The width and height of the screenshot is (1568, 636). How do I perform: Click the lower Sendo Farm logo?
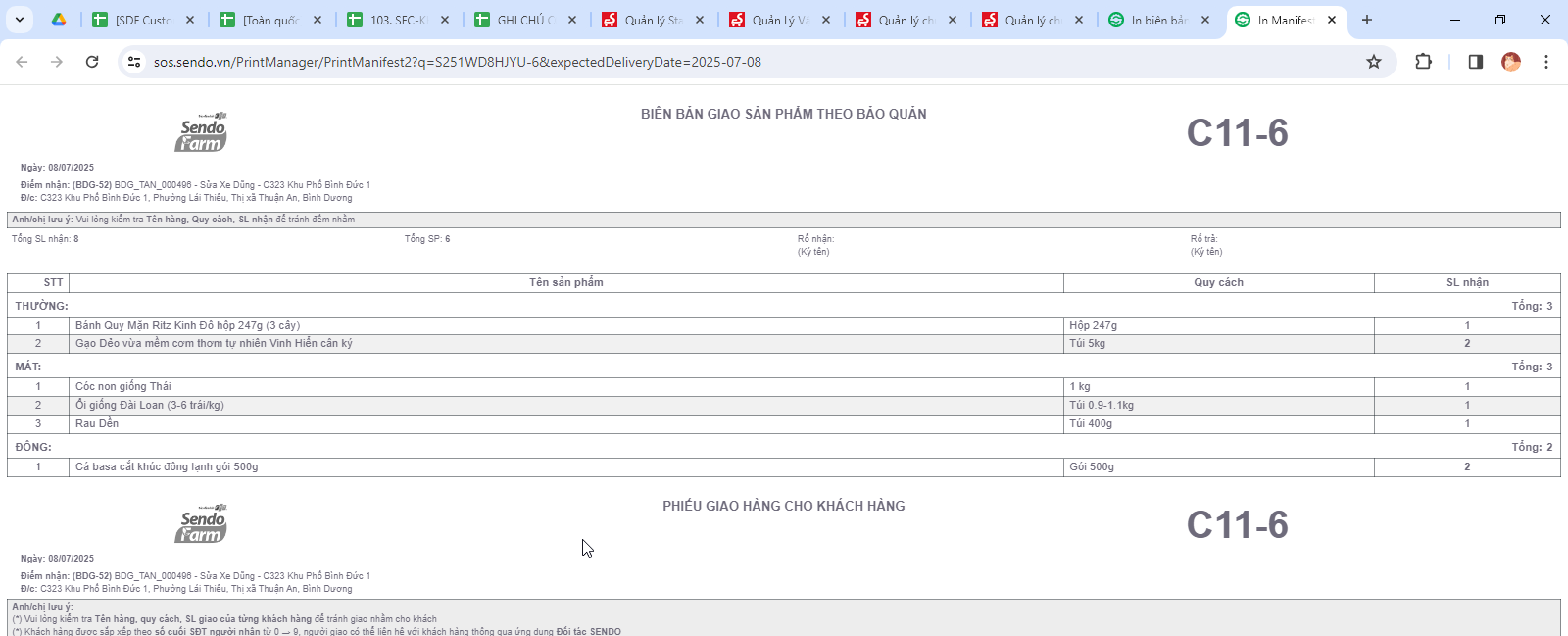201,523
